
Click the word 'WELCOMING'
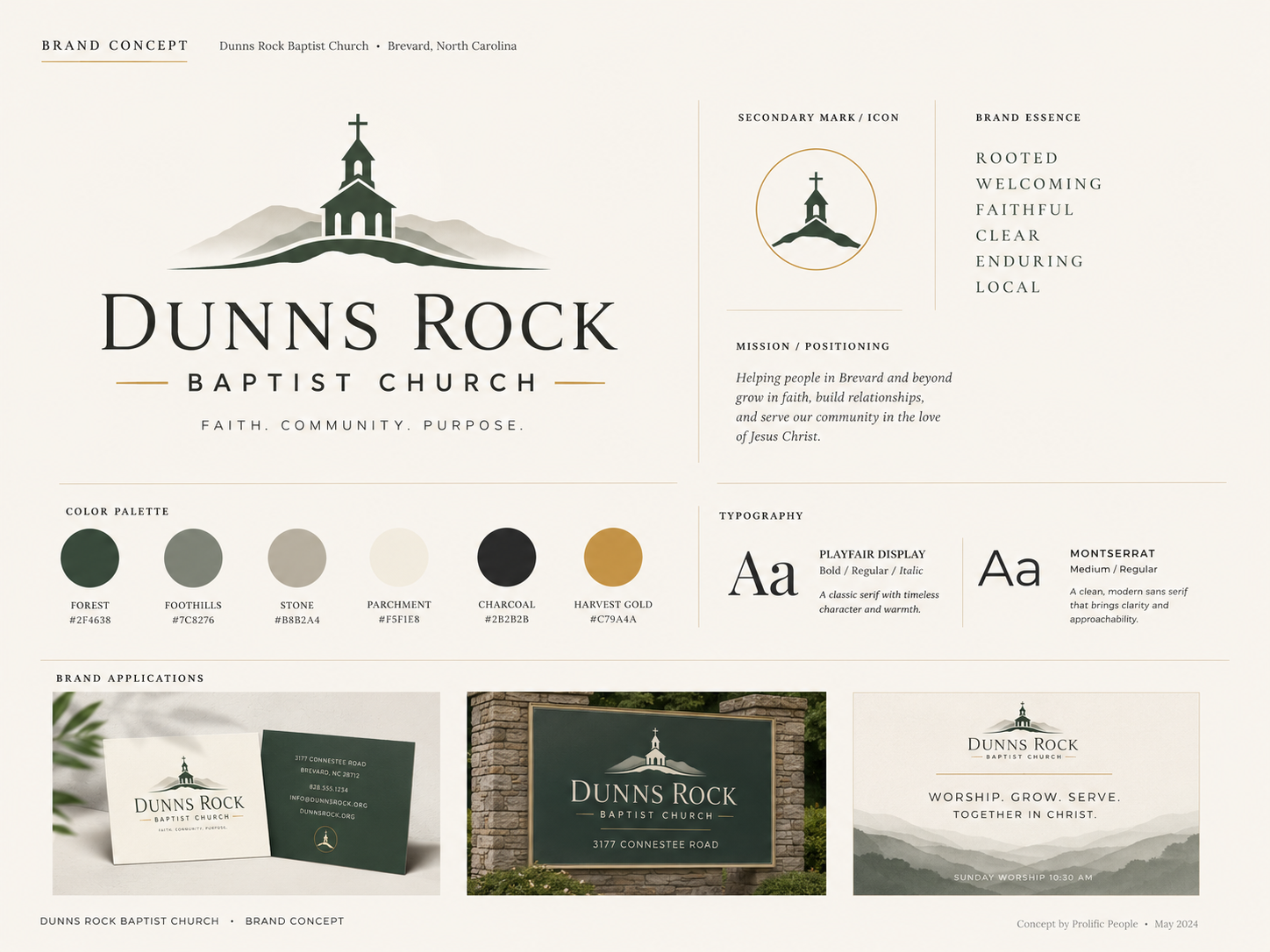(1039, 184)
